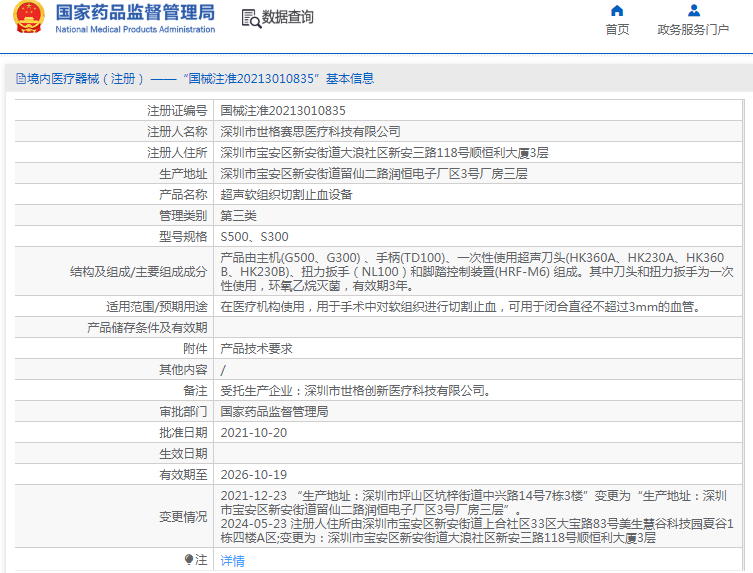Select the slash value in 其他内容 row

coord(223,370)
